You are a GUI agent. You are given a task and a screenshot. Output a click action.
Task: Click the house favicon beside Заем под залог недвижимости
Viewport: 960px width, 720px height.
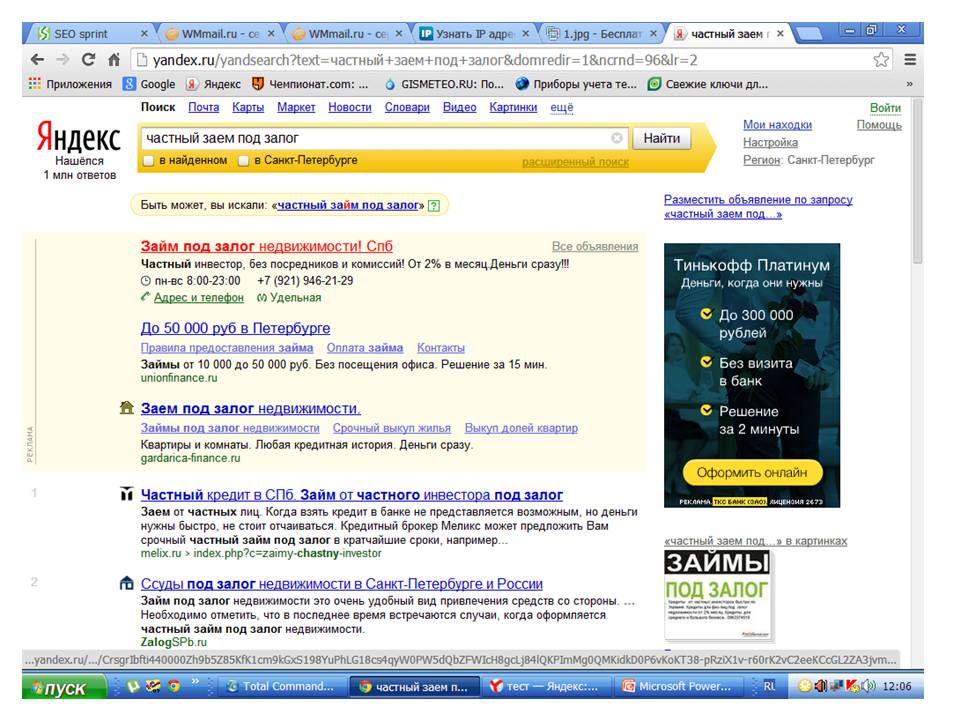[x=127, y=408]
